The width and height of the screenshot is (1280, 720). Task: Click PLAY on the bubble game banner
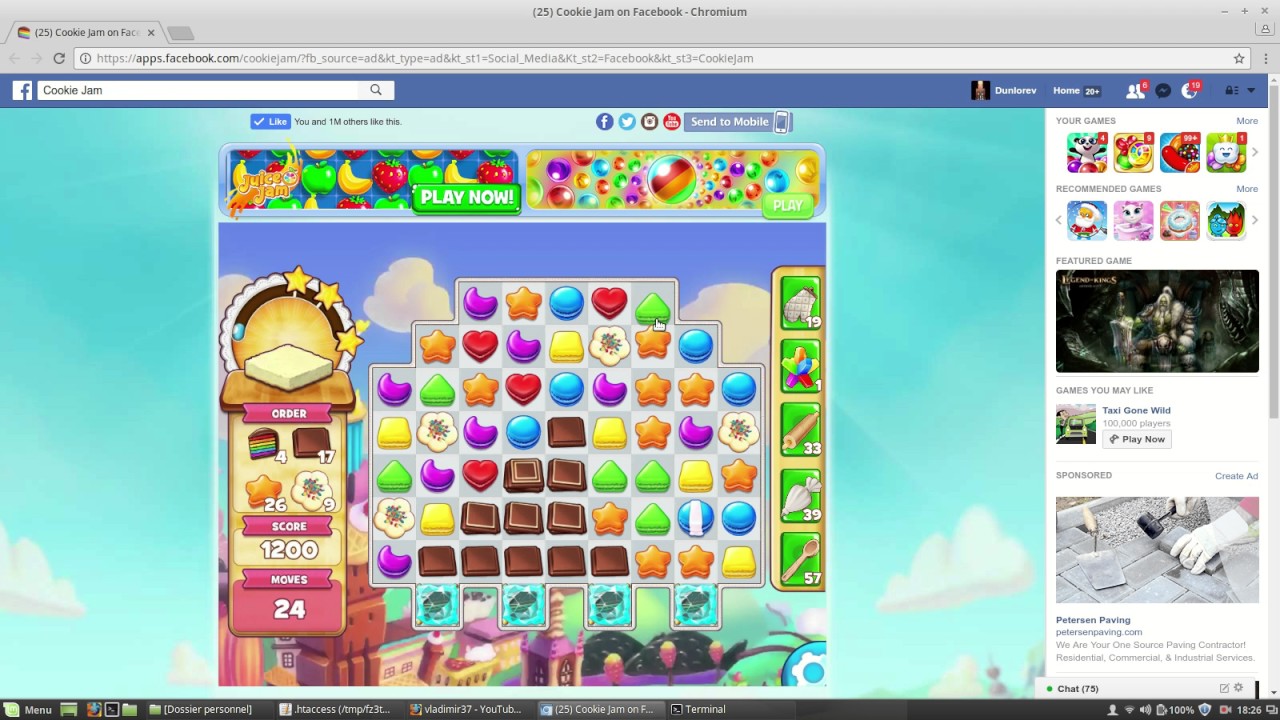(x=787, y=205)
